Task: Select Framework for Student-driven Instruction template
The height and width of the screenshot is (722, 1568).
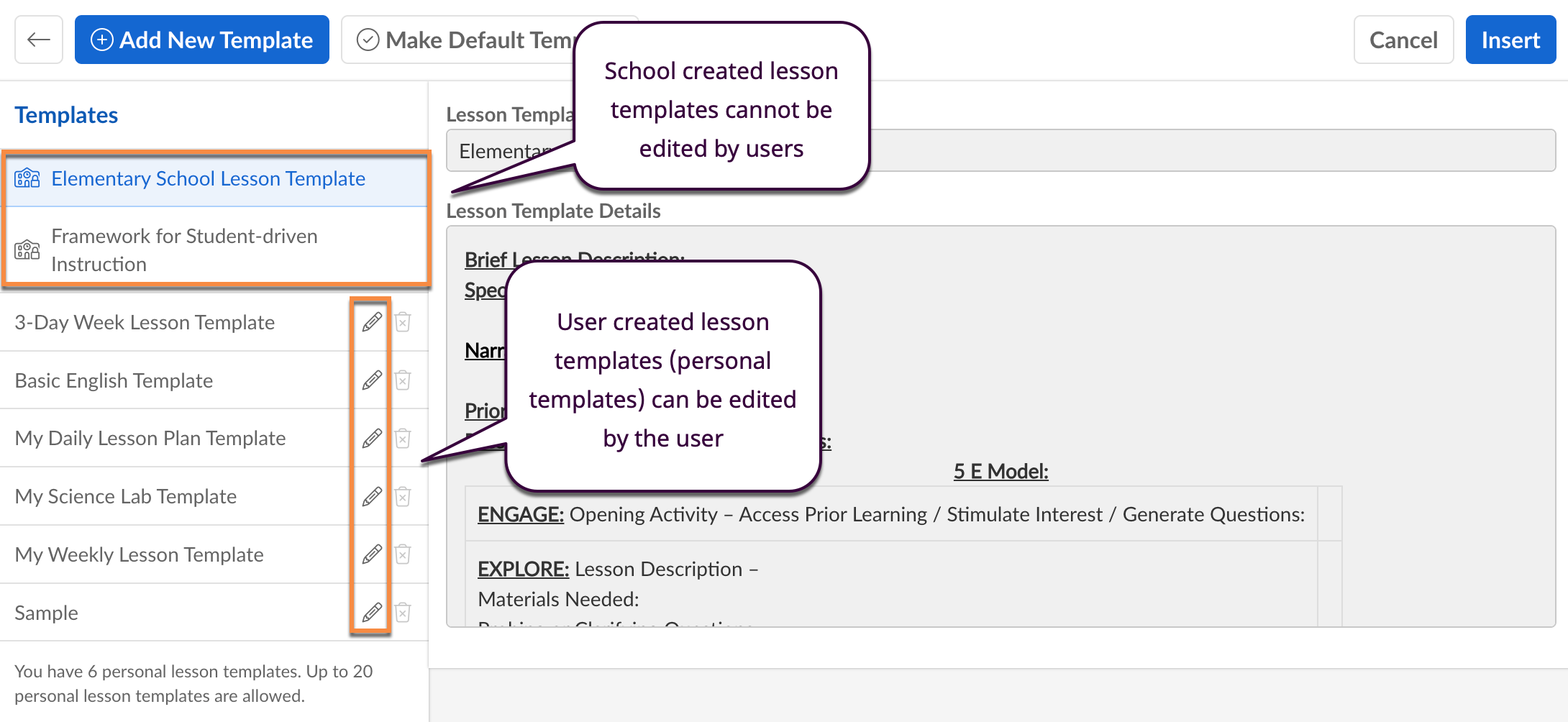Action: pos(184,250)
